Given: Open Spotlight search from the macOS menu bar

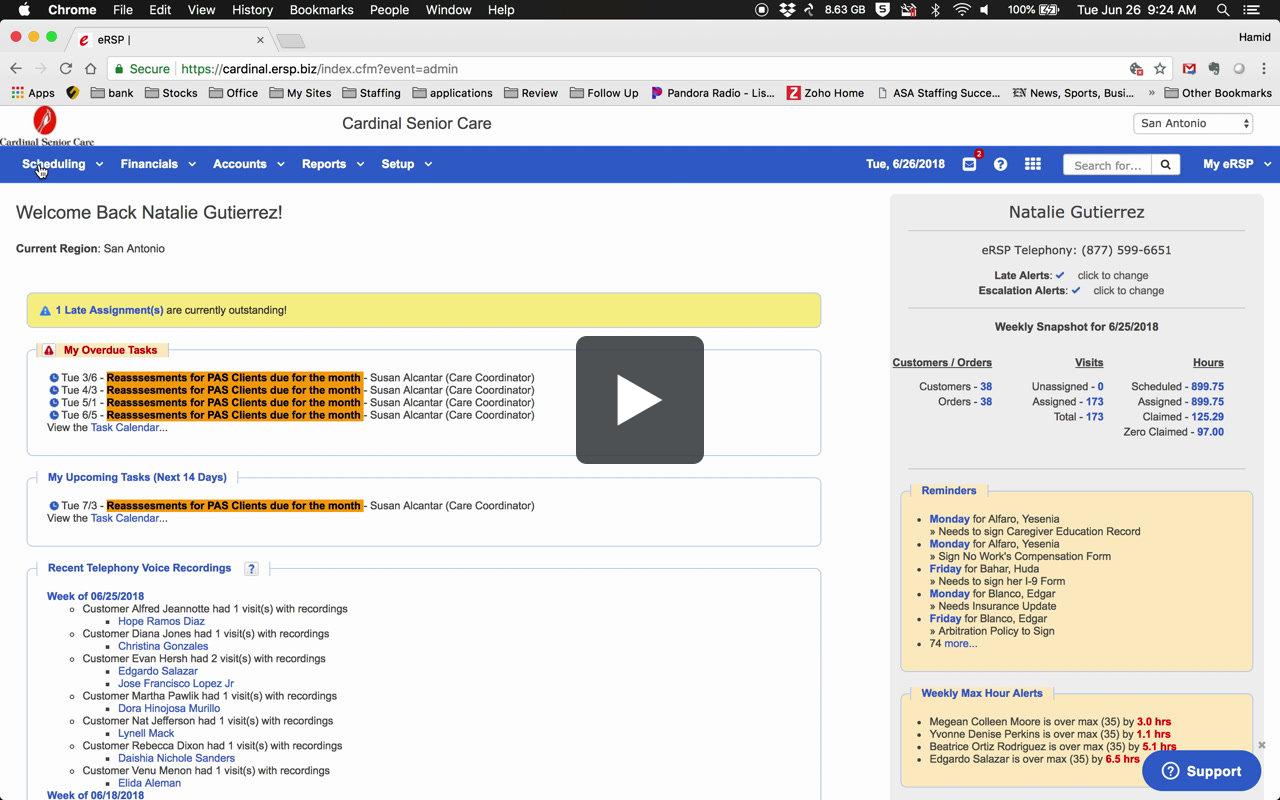Looking at the screenshot, I should 1222,10.
